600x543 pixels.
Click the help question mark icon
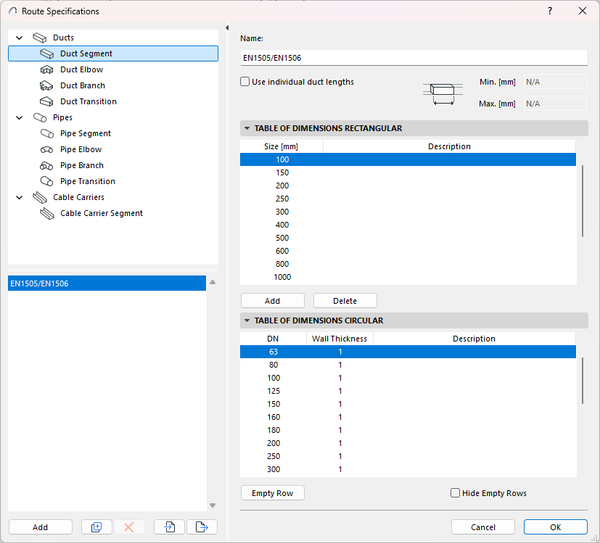point(549,11)
